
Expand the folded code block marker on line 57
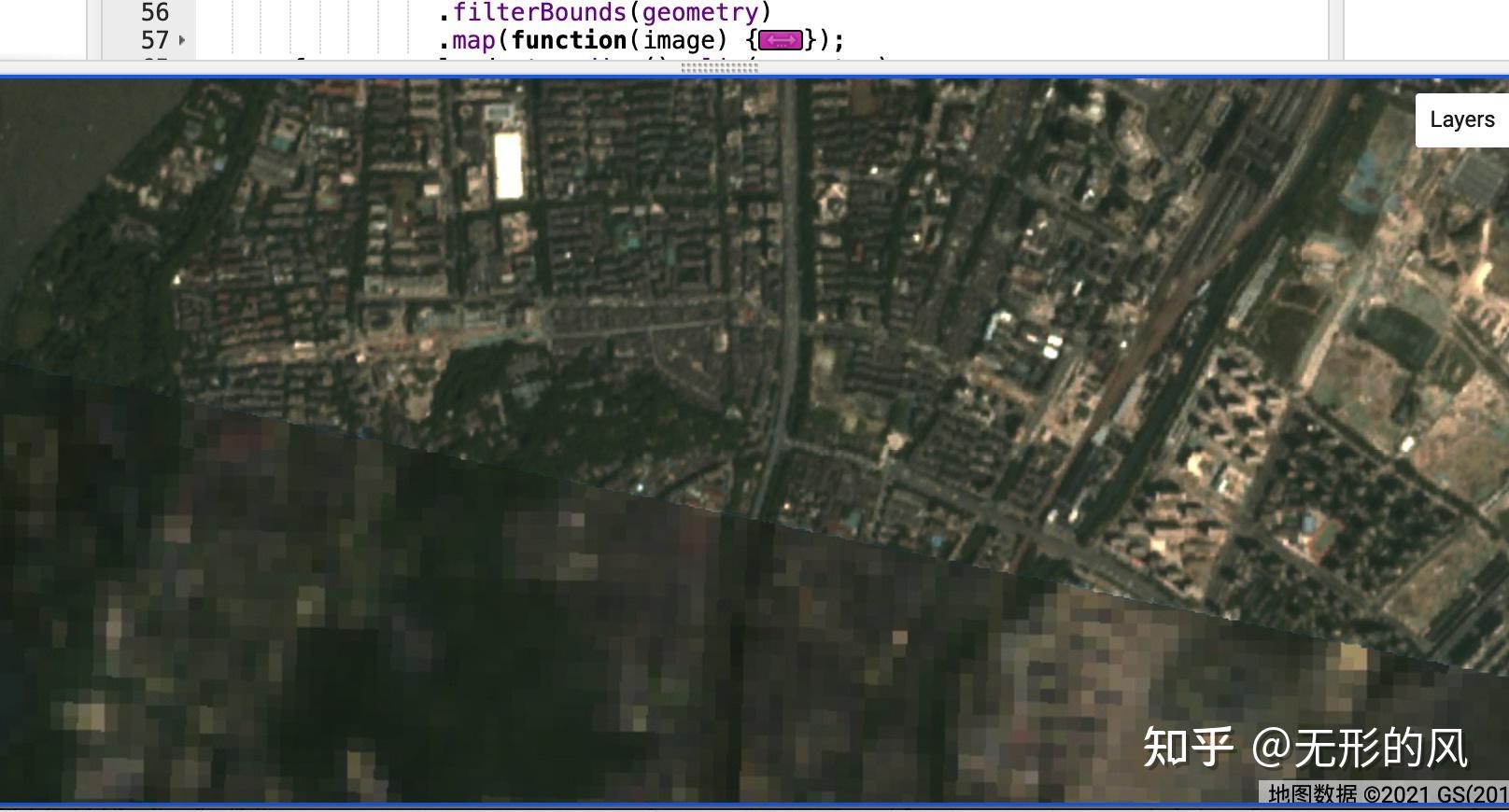(x=781, y=40)
